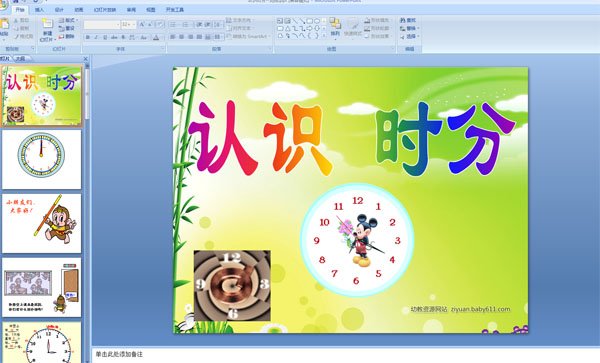The image size is (600, 363).
Task: Click the Arrange icon in Drawing group
Action: click(x=335, y=27)
